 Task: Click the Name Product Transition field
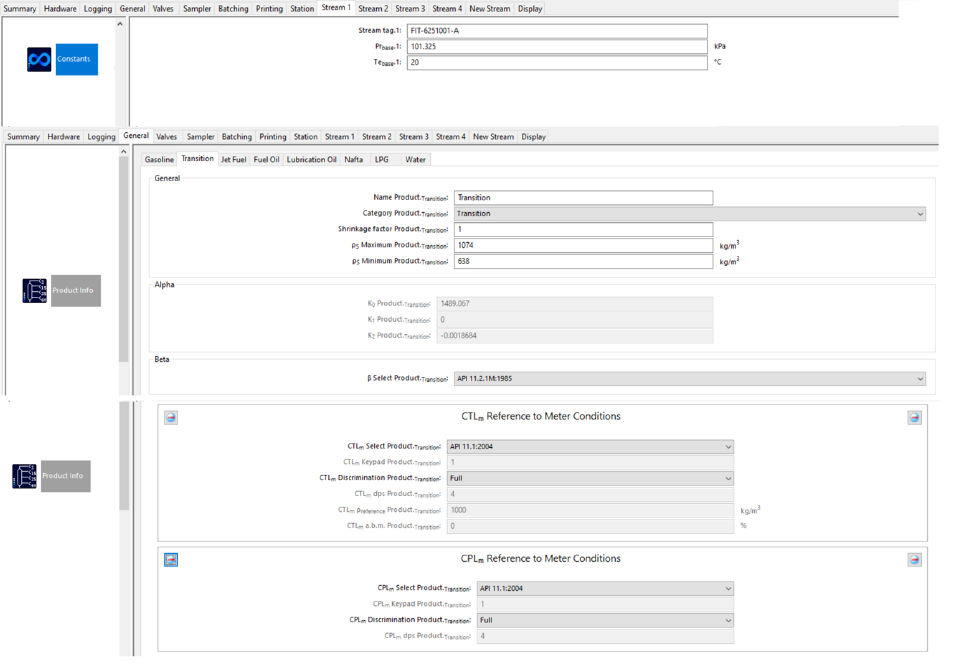[583, 197]
